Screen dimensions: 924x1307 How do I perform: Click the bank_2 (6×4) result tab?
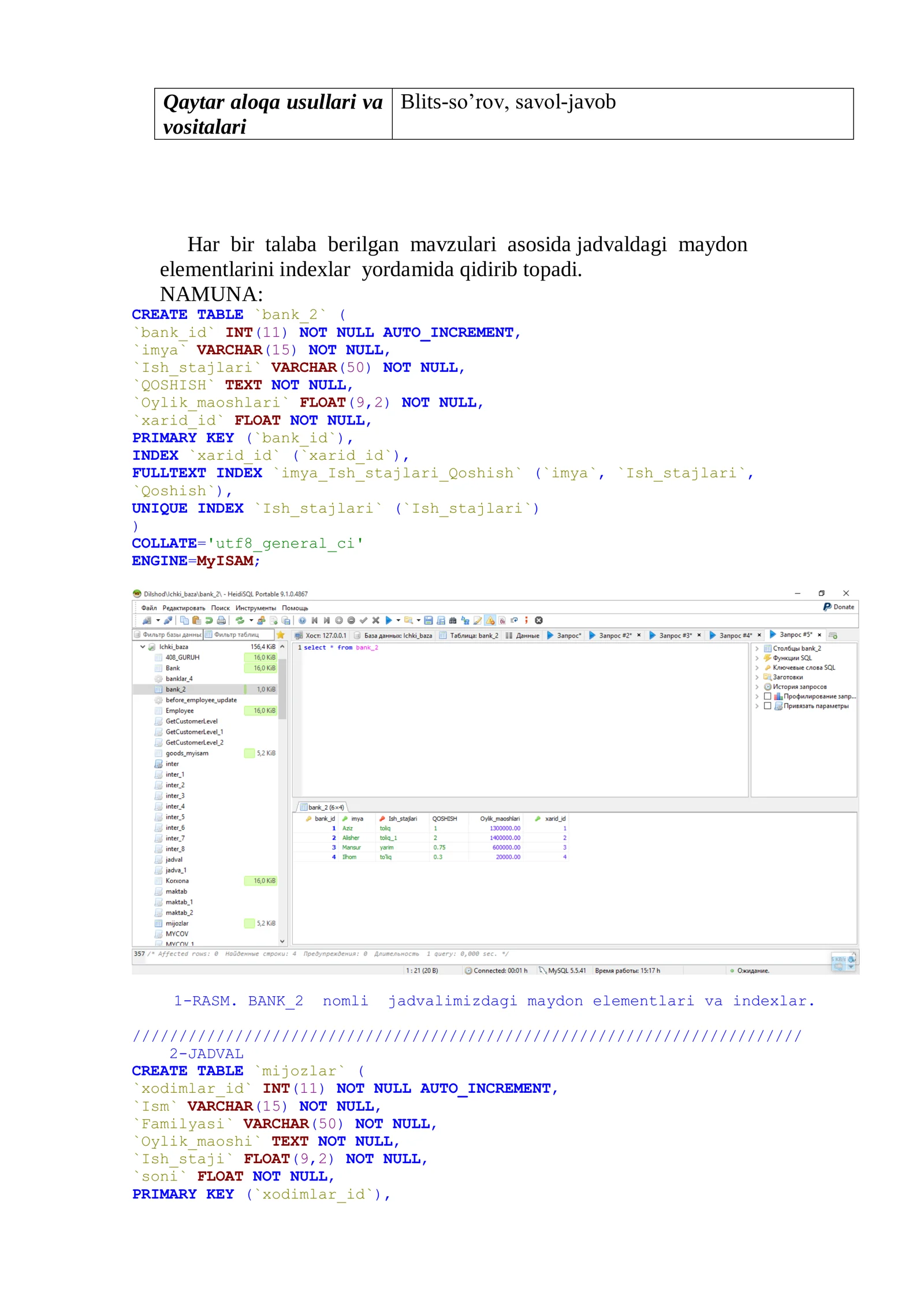point(322,807)
